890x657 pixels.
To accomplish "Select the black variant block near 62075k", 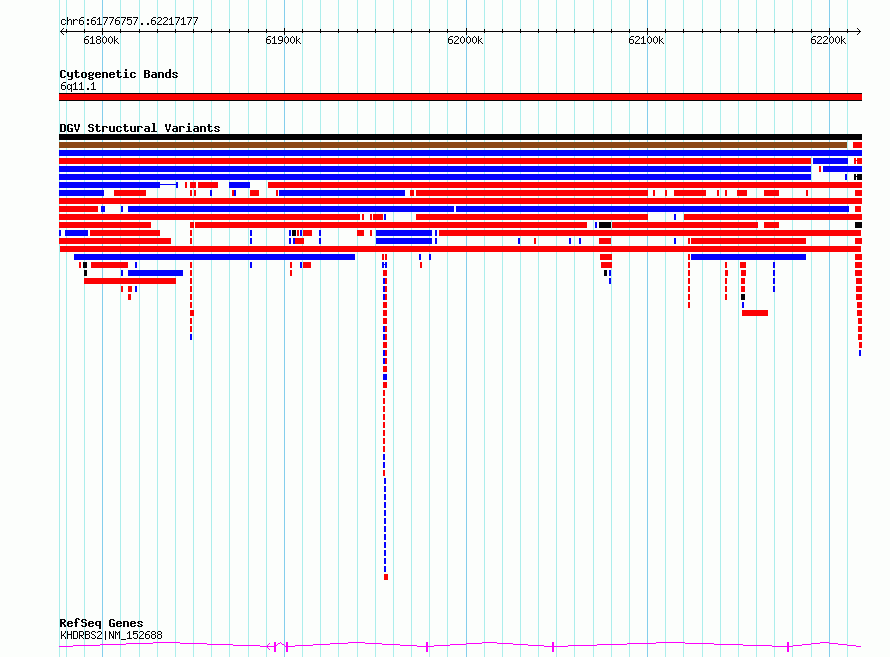I will point(605,225).
